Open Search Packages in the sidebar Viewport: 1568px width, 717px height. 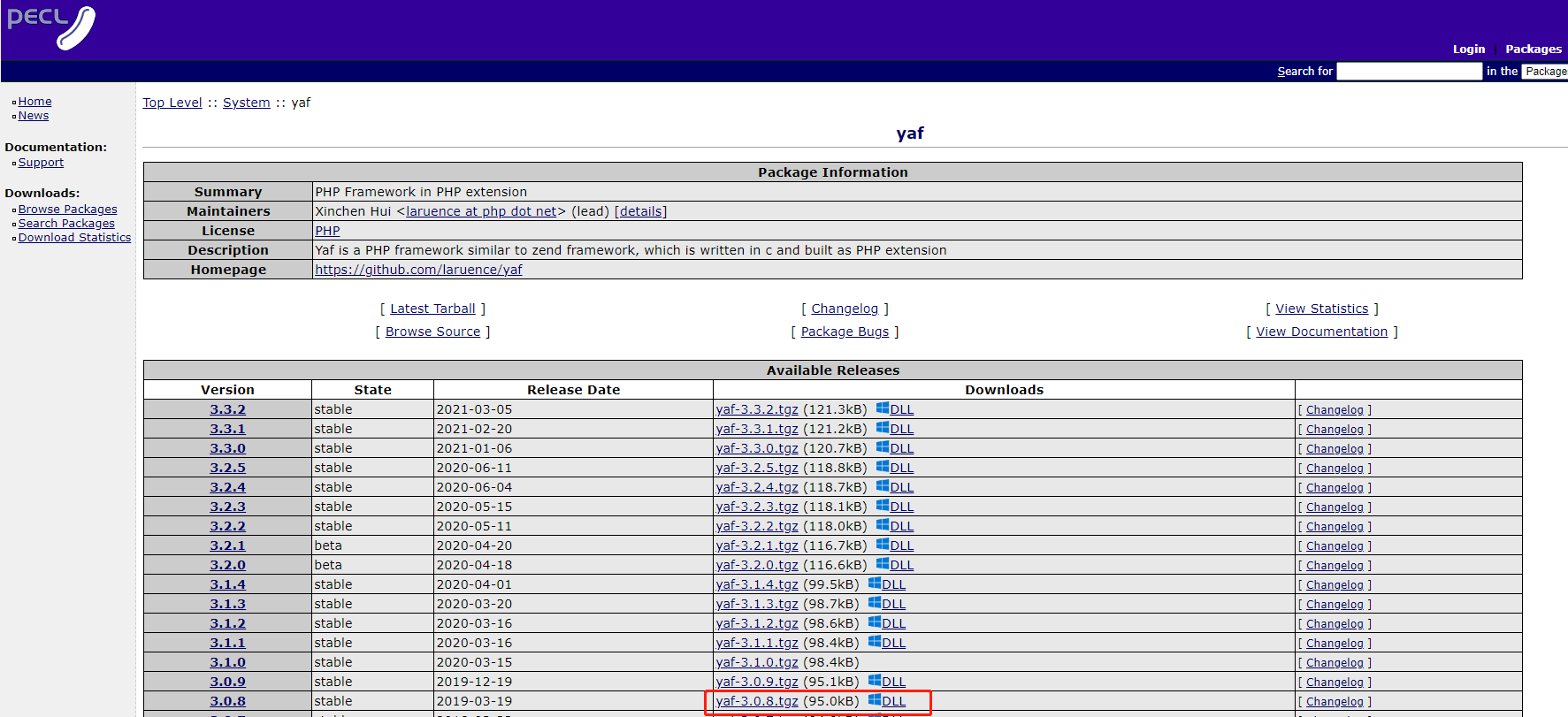pyautogui.click(x=66, y=224)
